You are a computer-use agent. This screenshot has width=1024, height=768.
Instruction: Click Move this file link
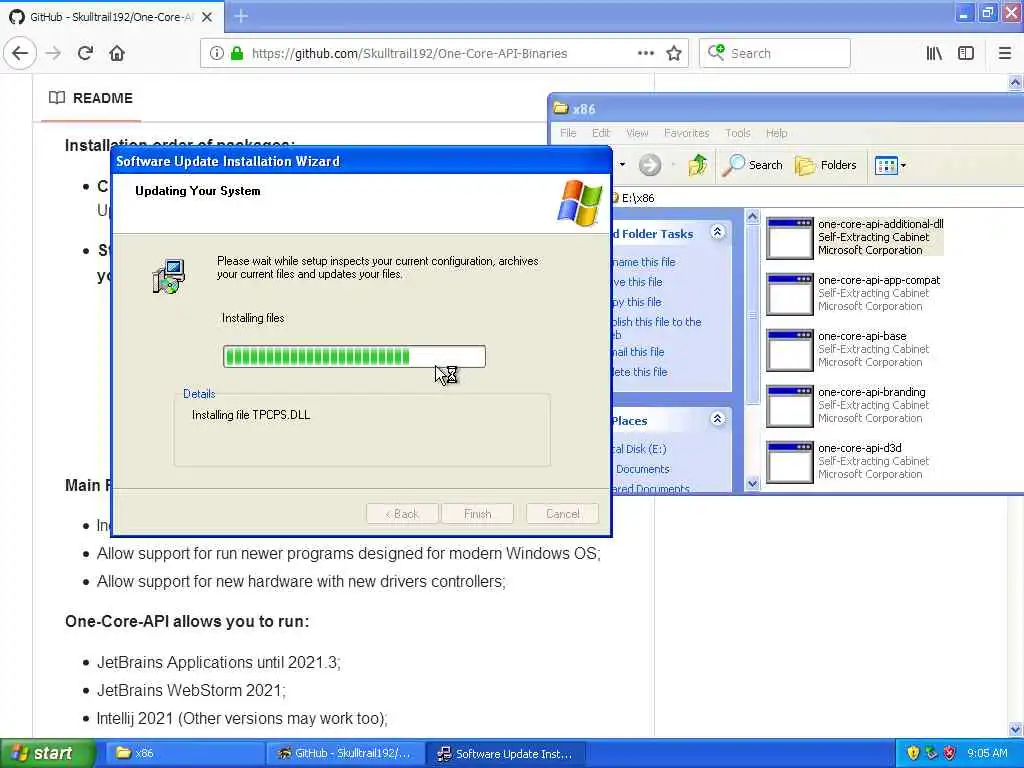(637, 282)
